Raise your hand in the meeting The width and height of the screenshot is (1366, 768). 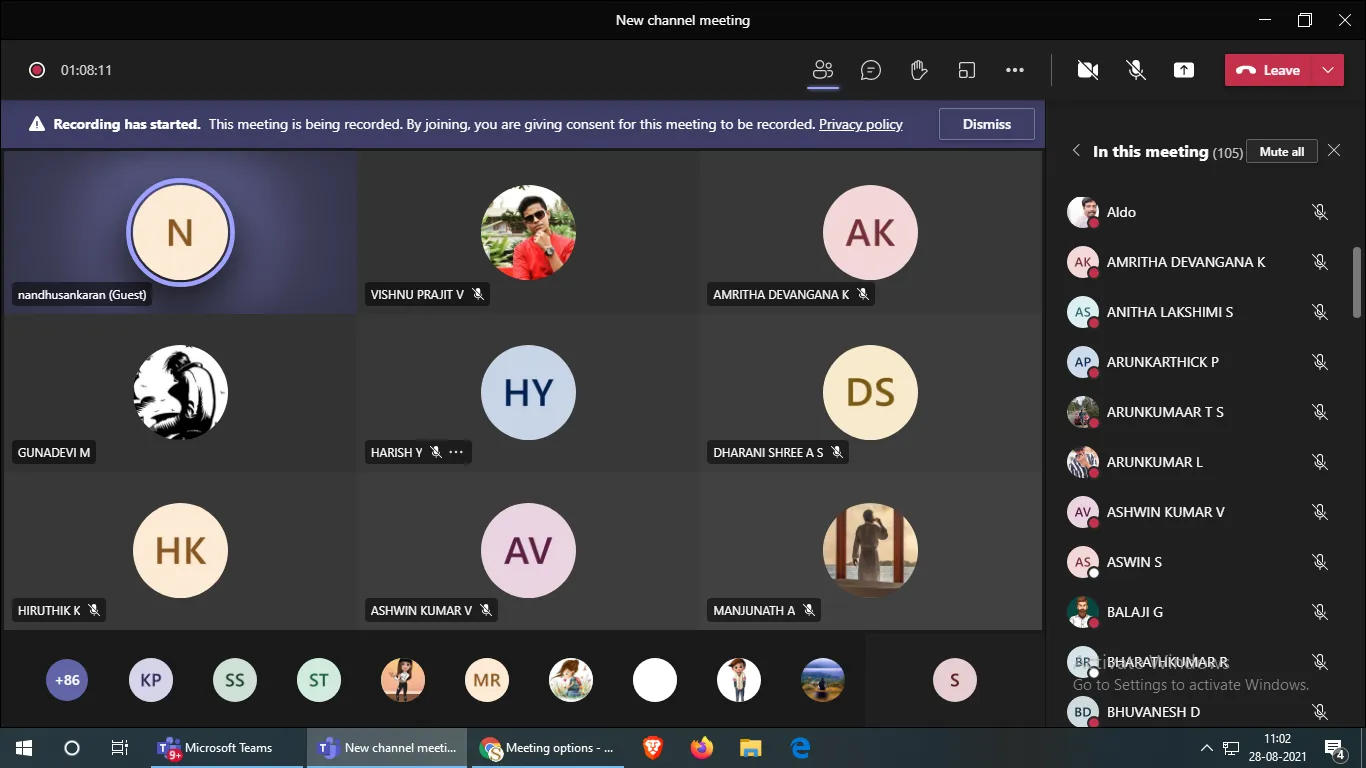(919, 70)
